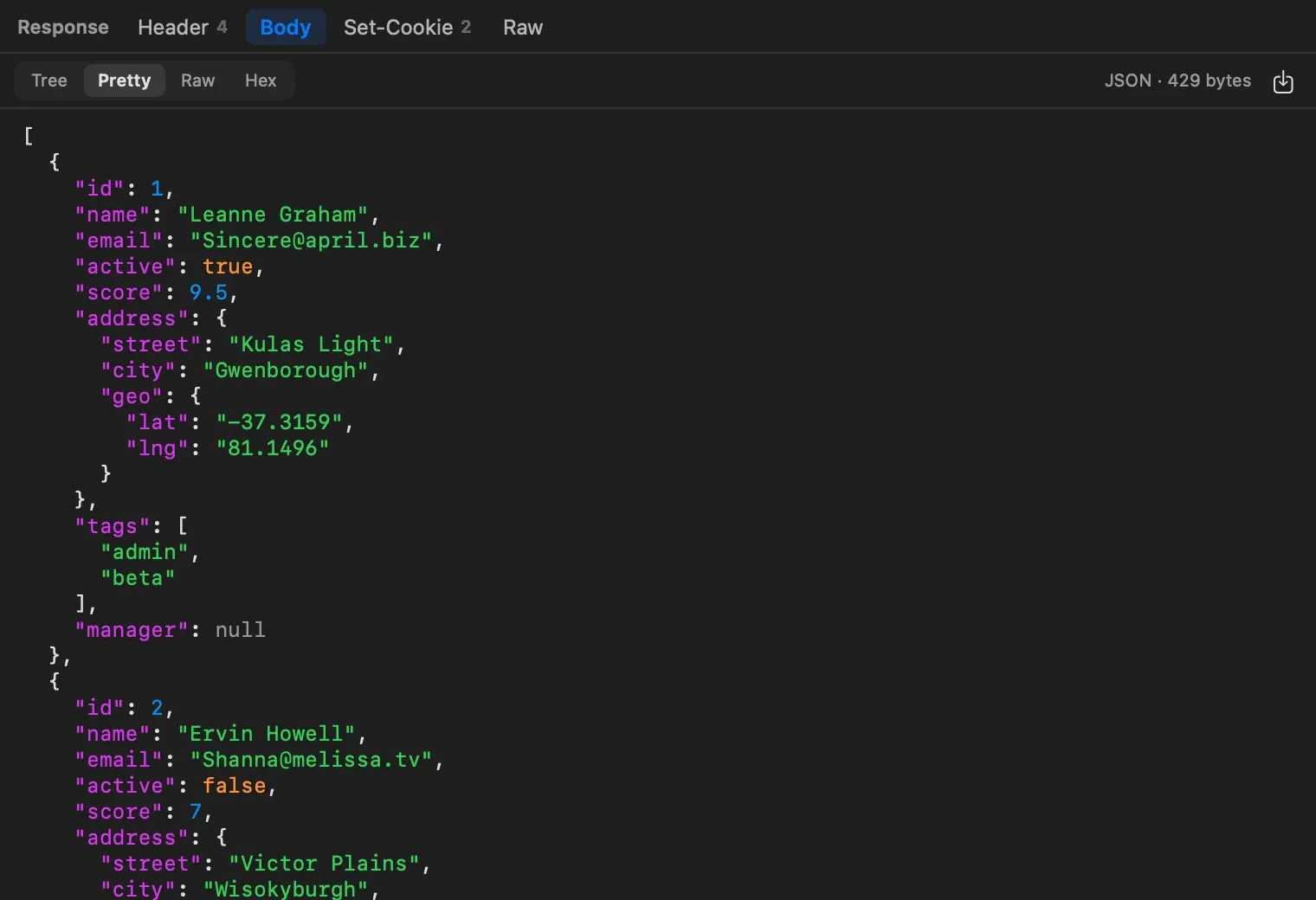
Task: Click the lat value "-37.3159"
Action: coord(279,422)
